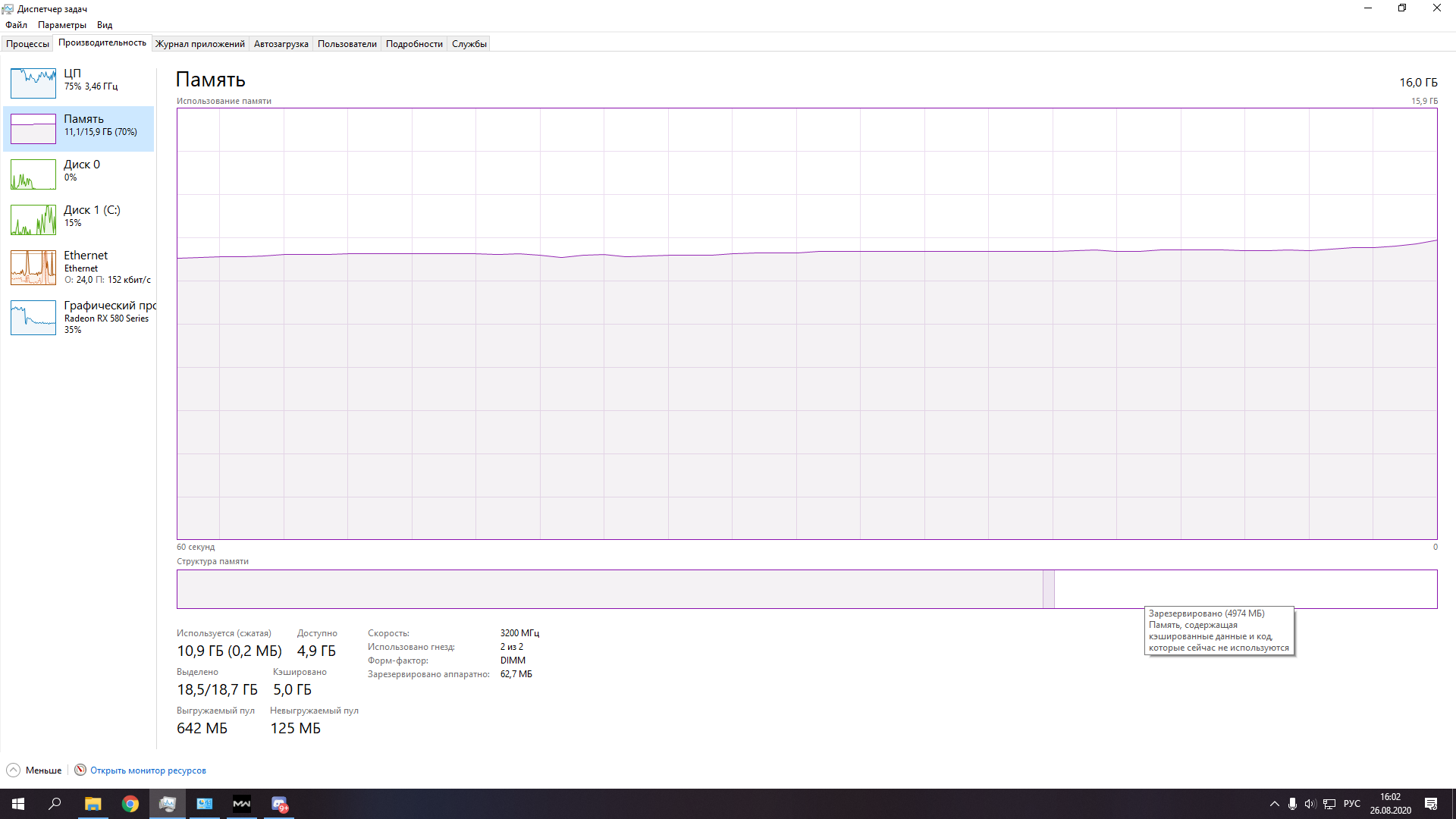Image resolution: width=1456 pixels, height=819 pixels.
Task: Click the microphone tray icon
Action: 1292,804
